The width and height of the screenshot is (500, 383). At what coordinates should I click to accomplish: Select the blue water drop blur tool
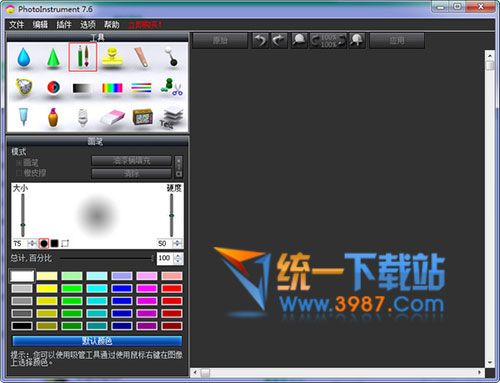tap(24, 57)
